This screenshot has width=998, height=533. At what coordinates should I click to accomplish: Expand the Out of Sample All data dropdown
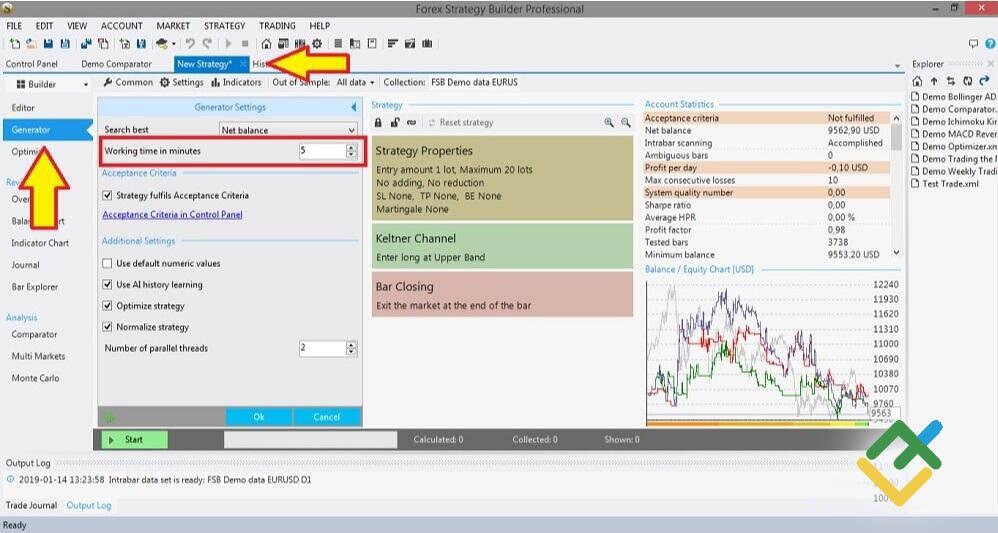[355, 83]
